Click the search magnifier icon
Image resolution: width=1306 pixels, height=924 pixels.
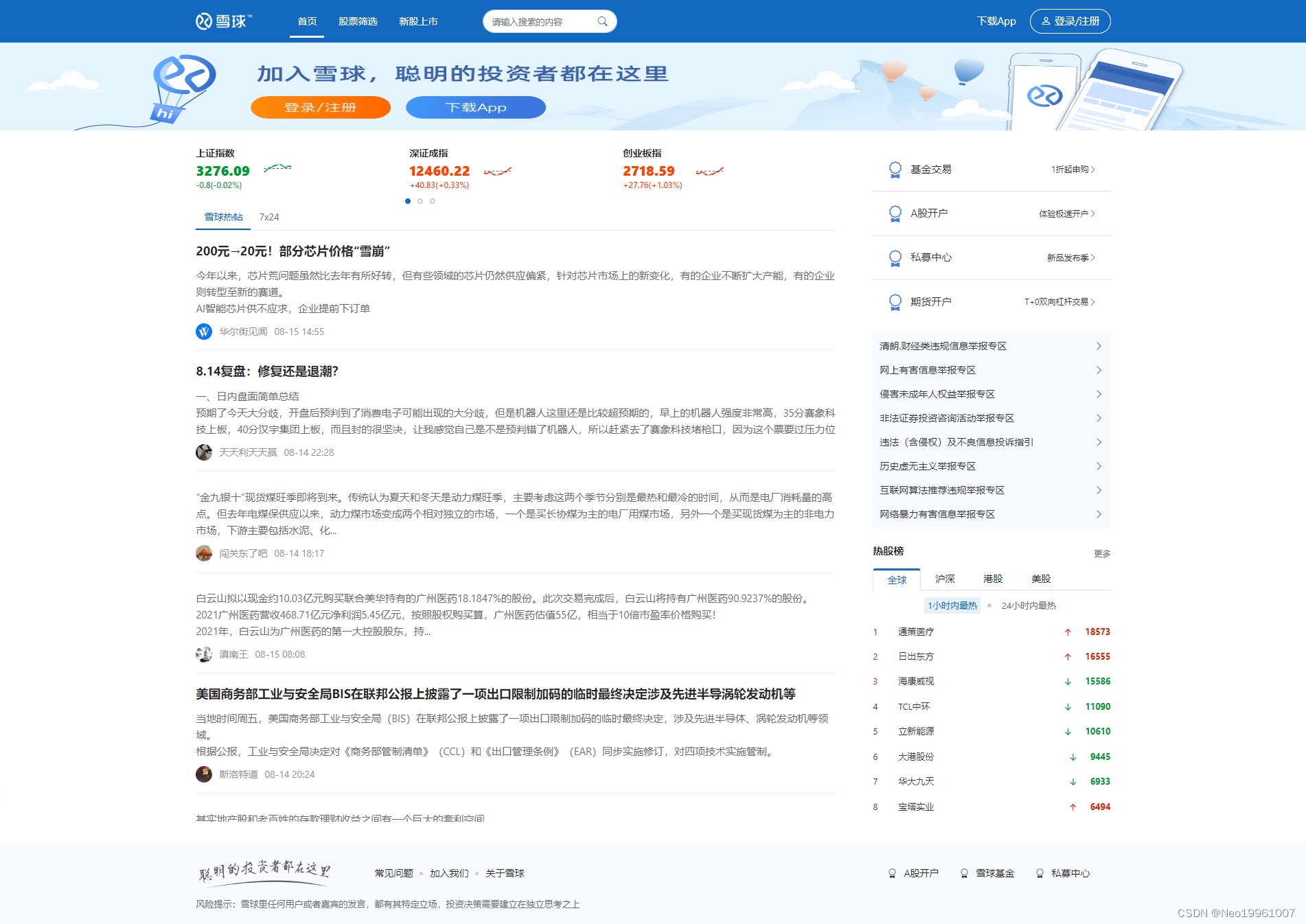pos(602,21)
